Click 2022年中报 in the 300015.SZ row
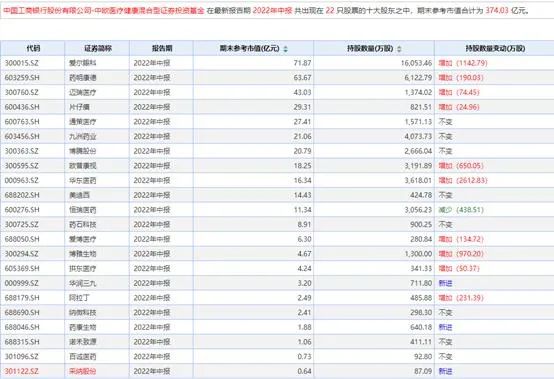Viewport: 554px width, 379px height. pos(152,63)
